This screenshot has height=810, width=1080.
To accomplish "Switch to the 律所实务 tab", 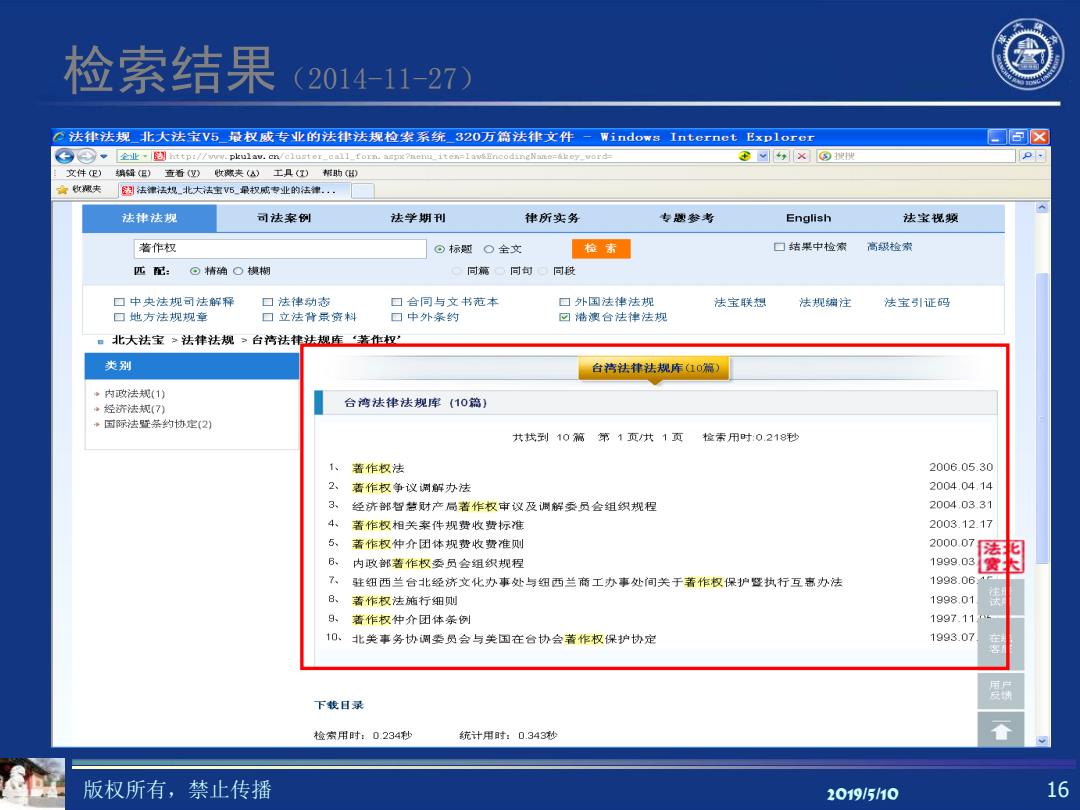I will pyautogui.click(x=552, y=218).
